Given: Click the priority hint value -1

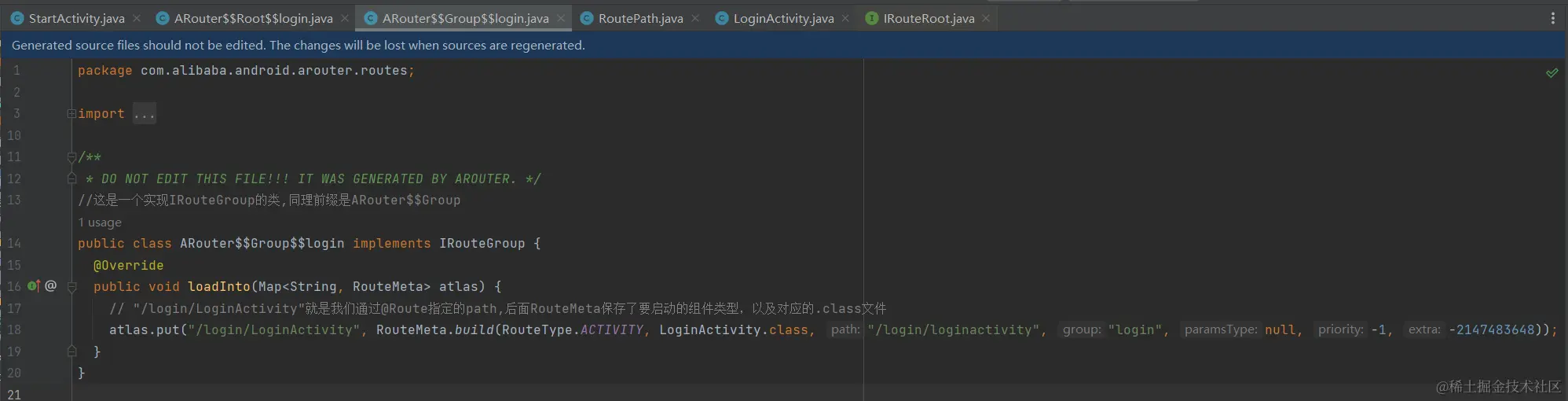Looking at the screenshot, I should [1378, 330].
